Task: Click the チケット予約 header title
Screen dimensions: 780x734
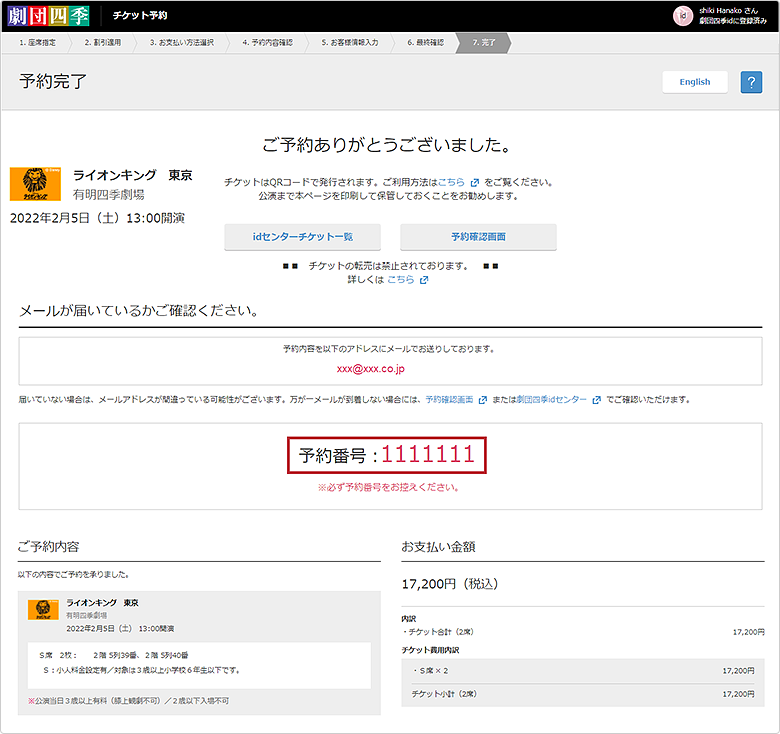Action: [x=140, y=16]
